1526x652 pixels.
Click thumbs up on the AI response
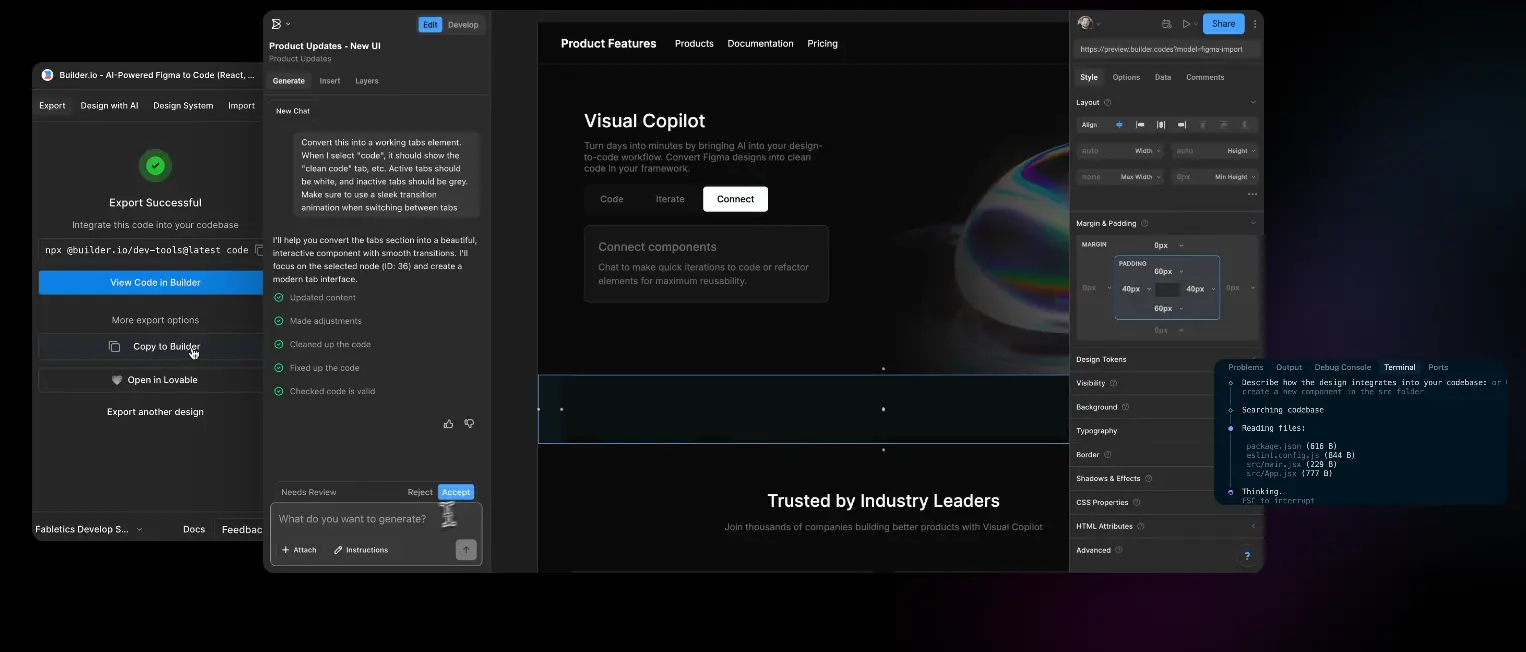448,423
